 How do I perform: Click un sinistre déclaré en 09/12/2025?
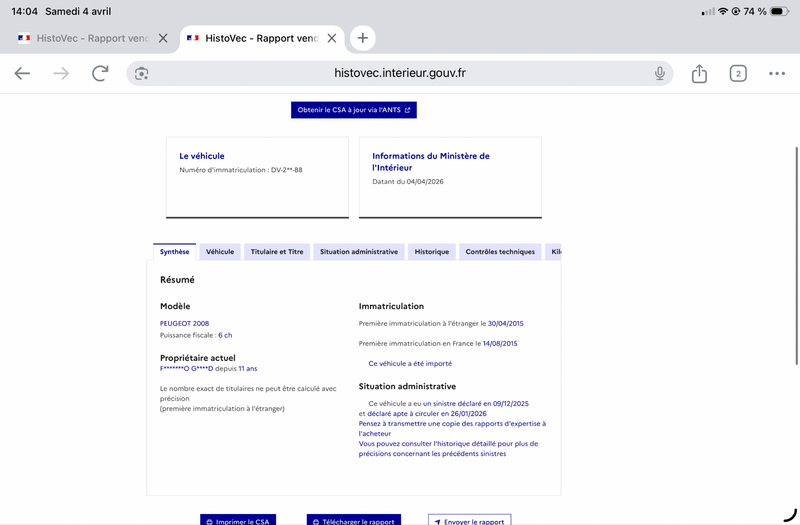coord(476,404)
